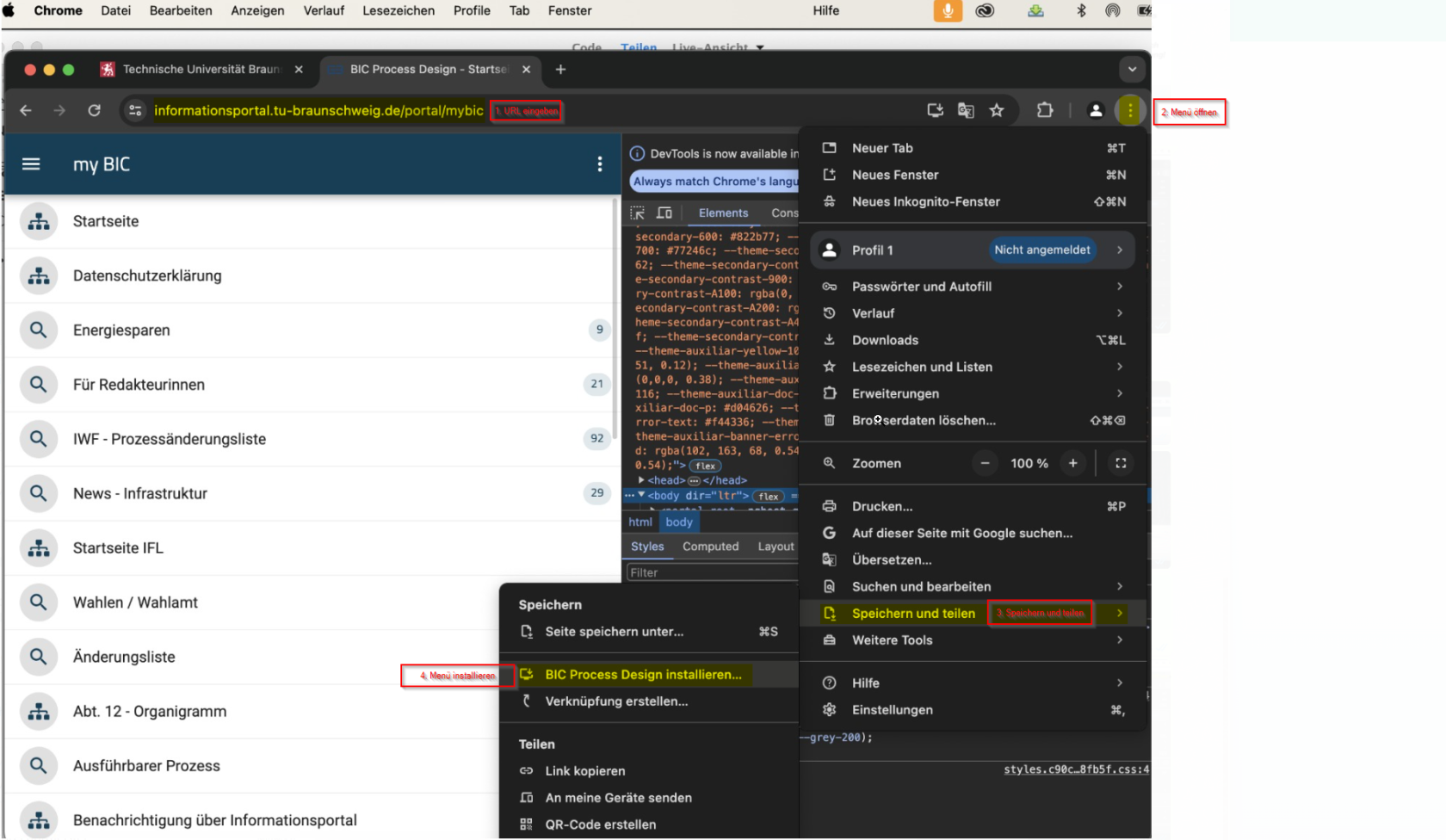Open IWF - Prozessänderungsliste entry
The height and width of the screenshot is (840, 1446).
coord(312,439)
